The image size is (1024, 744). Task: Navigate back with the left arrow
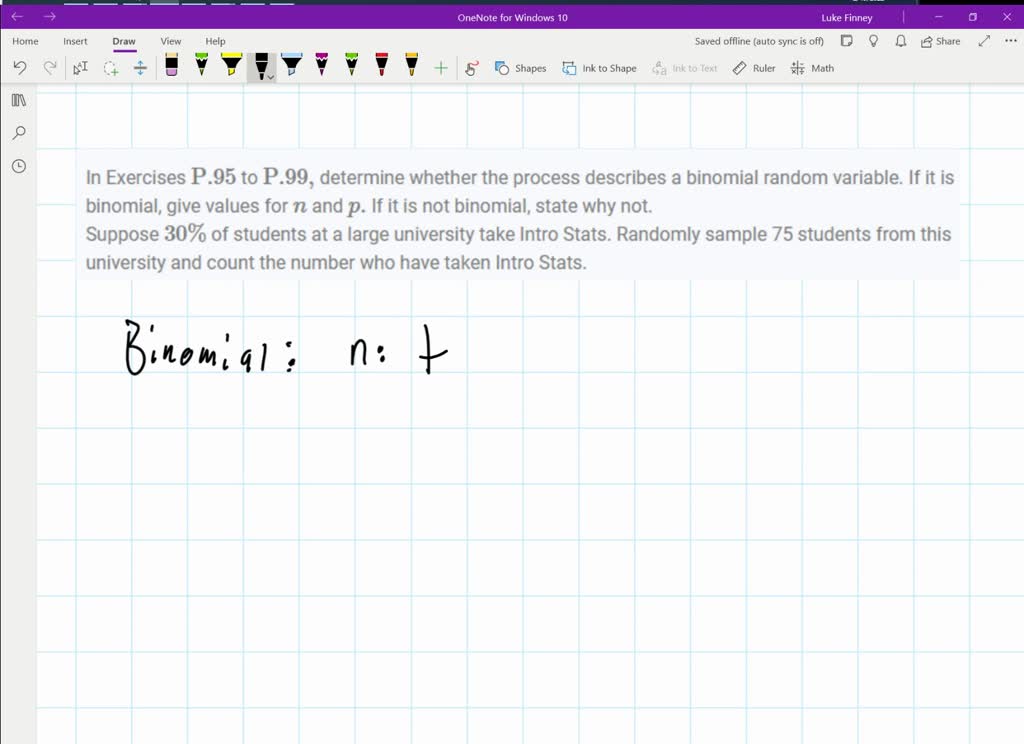(x=18, y=16)
